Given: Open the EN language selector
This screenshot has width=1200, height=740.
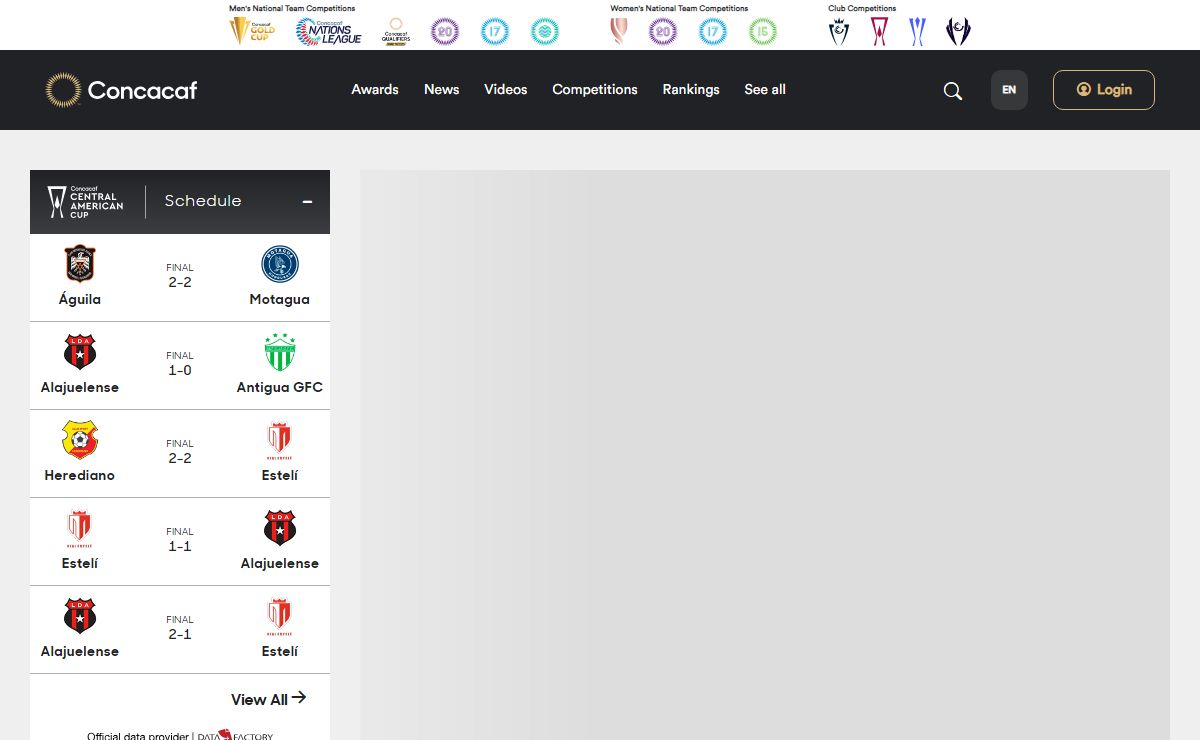Looking at the screenshot, I should coord(1008,90).
